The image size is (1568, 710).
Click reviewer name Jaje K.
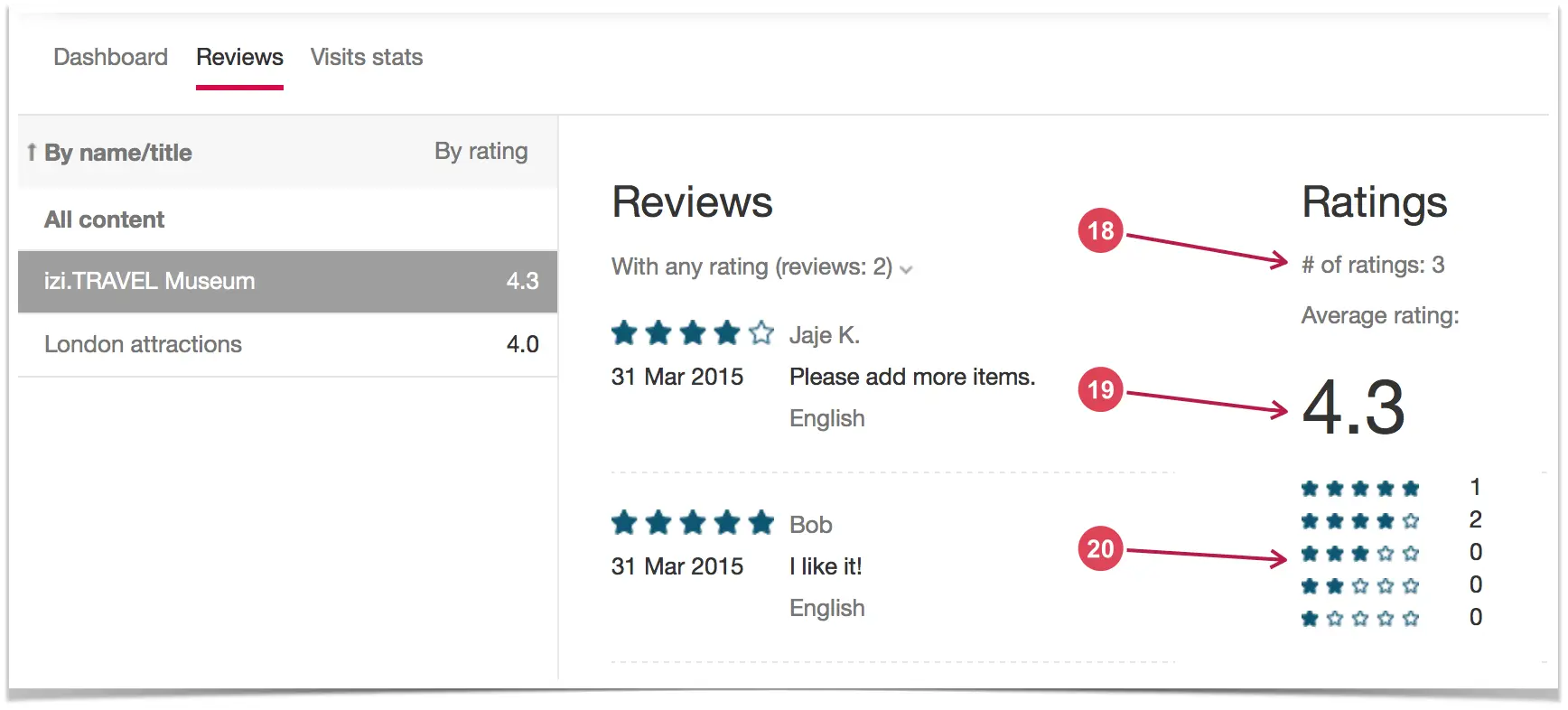(825, 335)
